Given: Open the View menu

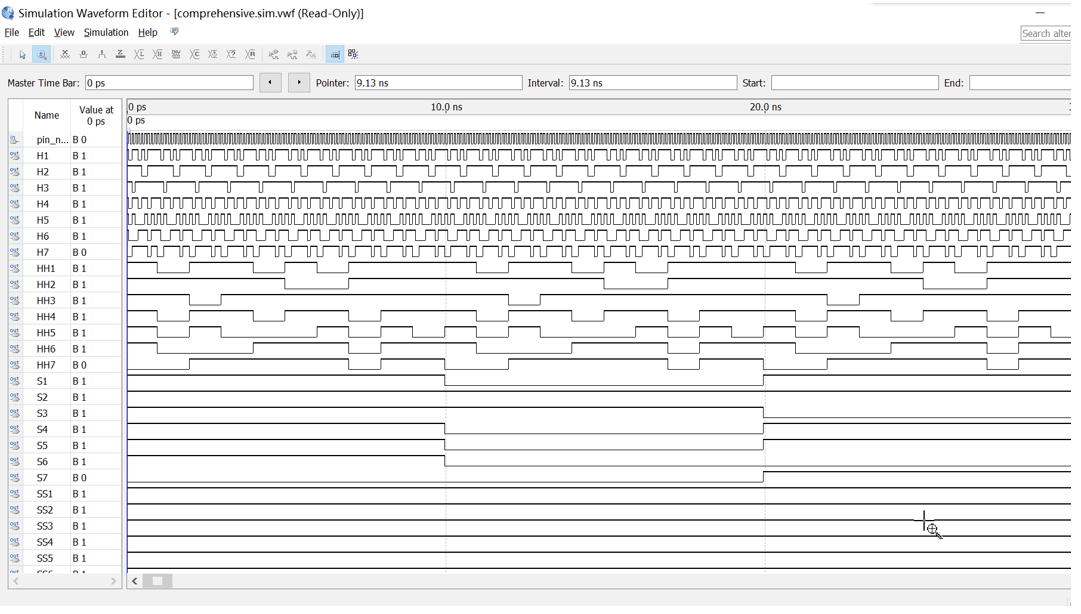Looking at the screenshot, I should click(x=64, y=32).
